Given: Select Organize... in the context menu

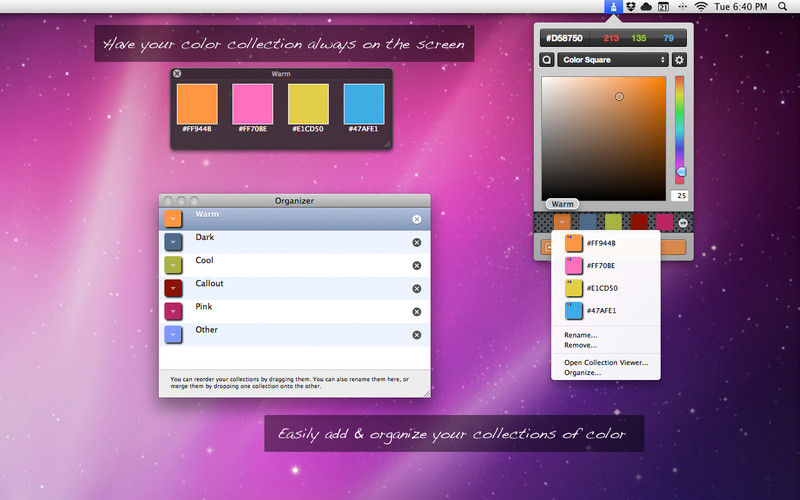Looking at the screenshot, I should (x=582, y=373).
